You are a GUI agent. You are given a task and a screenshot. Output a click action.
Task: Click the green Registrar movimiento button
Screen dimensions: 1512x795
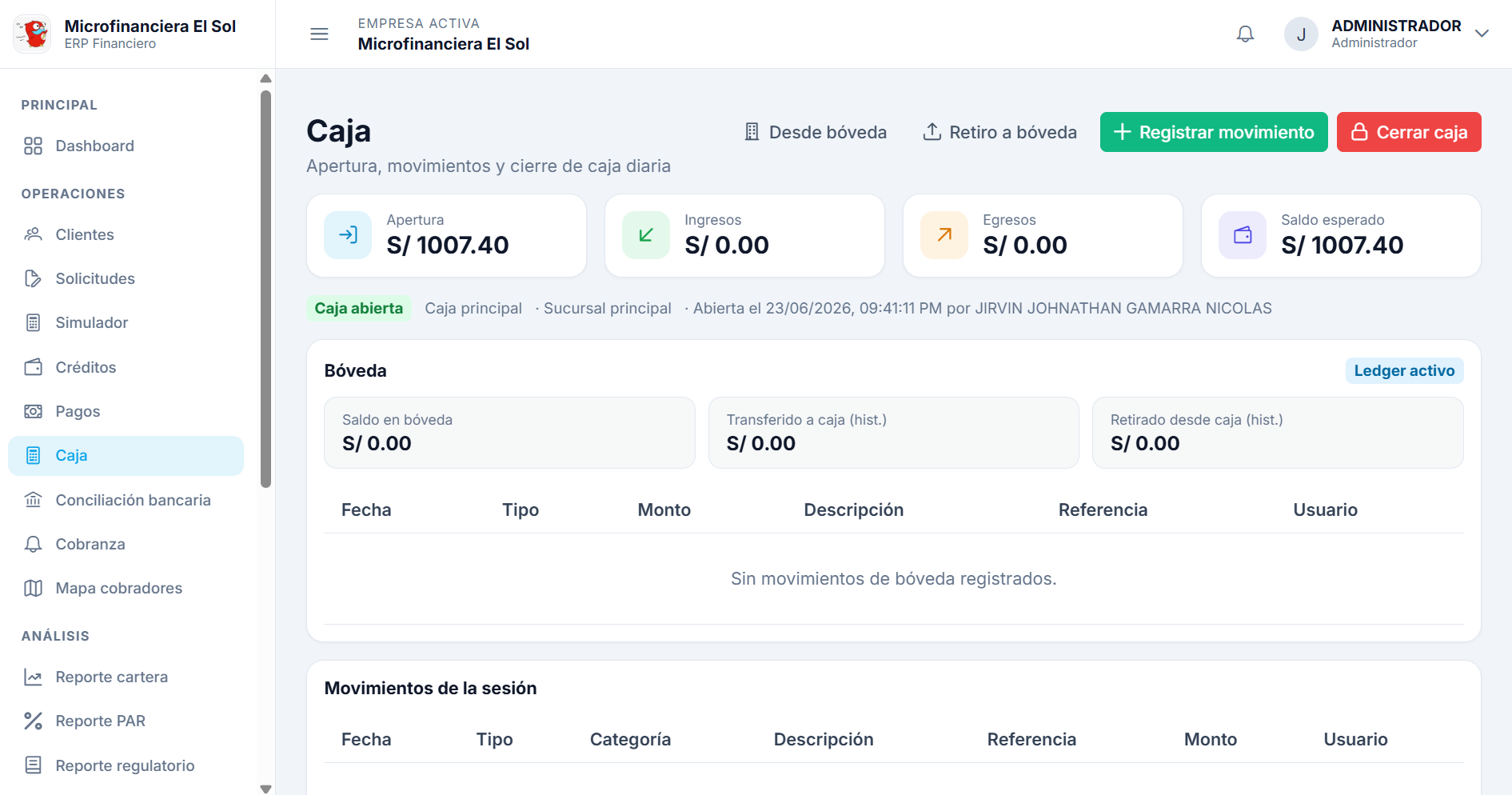tap(1214, 132)
